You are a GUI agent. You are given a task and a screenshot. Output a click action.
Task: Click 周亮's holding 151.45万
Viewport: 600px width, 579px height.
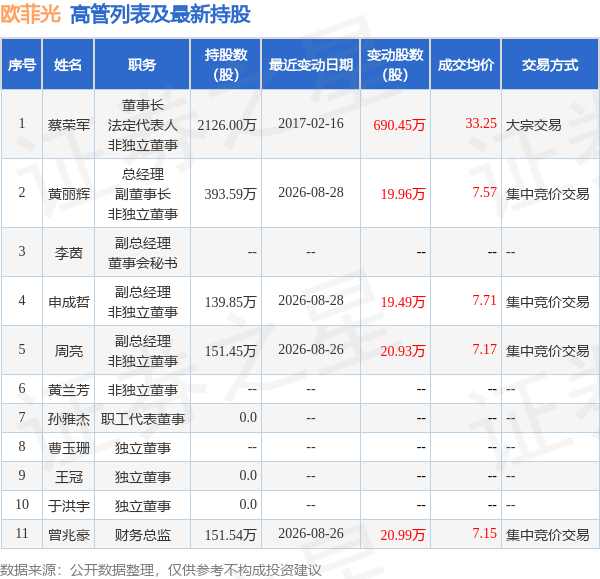[230, 351]
